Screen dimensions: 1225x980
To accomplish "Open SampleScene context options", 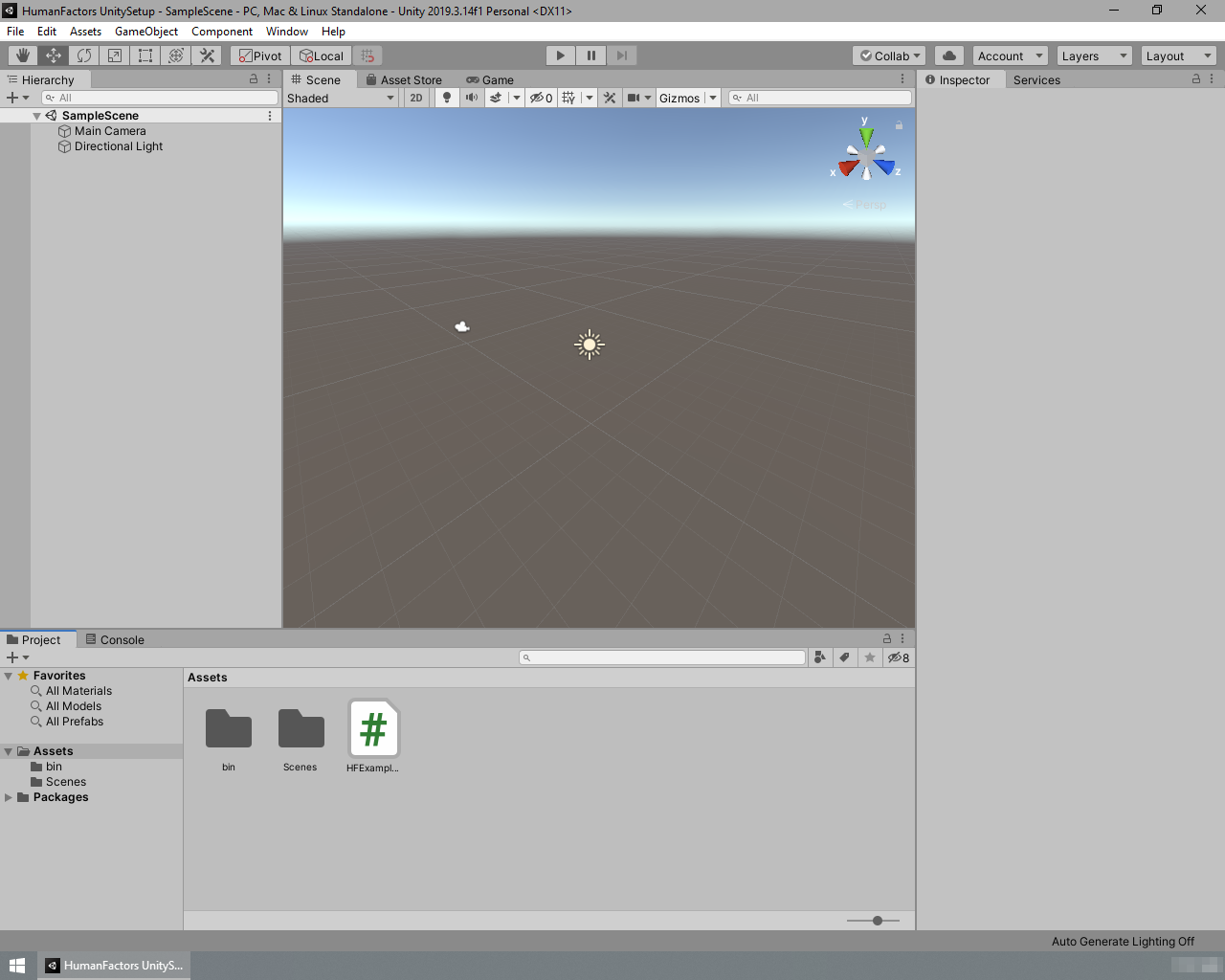I will tap(270, 116).
